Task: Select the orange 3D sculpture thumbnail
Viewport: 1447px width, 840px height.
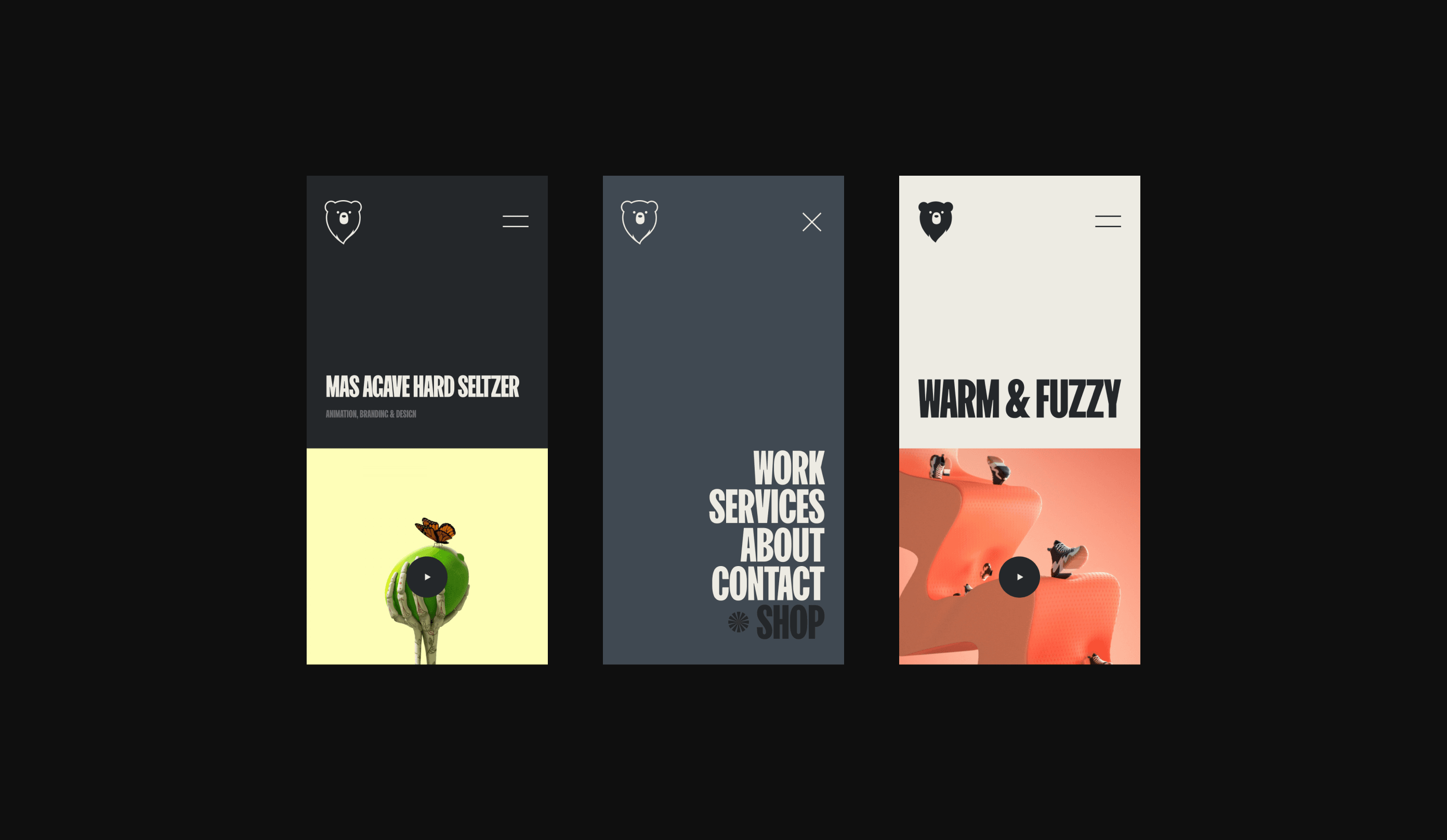Action: pos(1019,557)
